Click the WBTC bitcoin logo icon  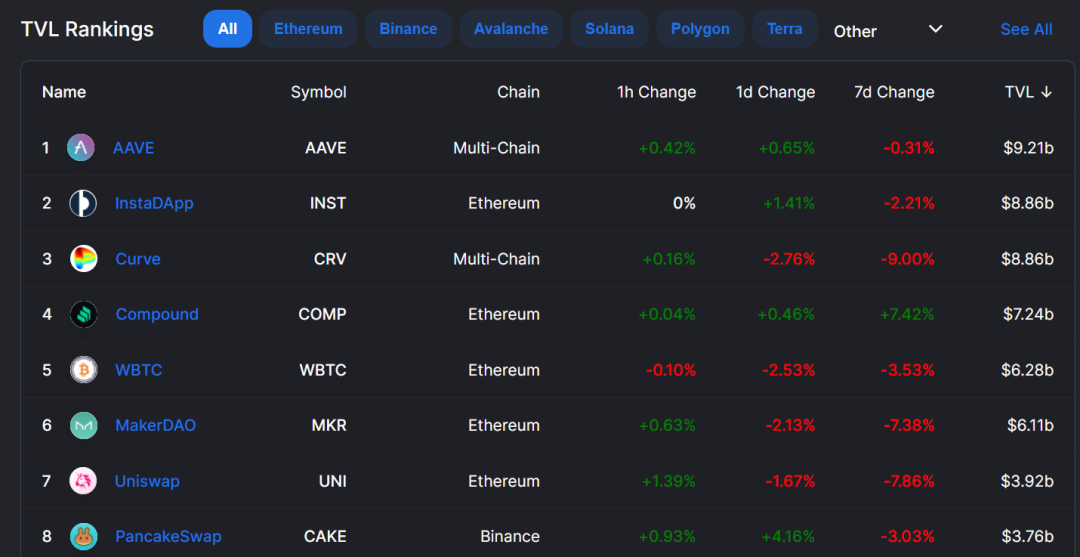[x=83, y=370]
